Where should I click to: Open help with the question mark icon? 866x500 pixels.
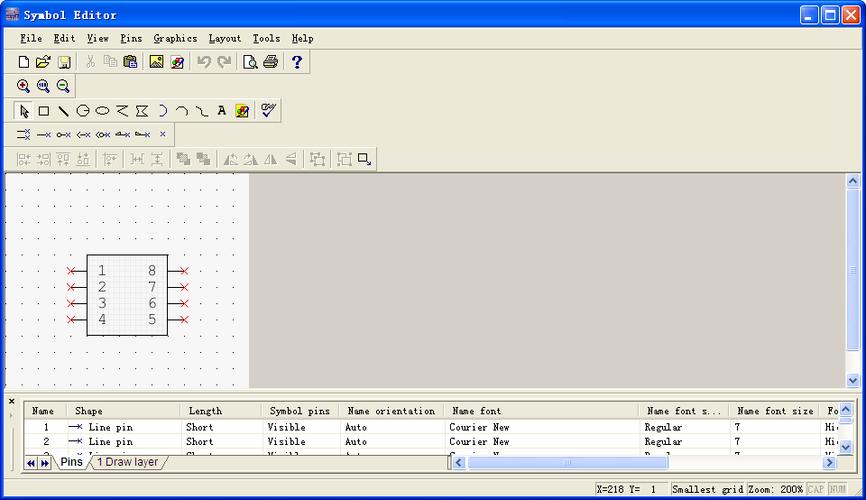click(297, 62)
